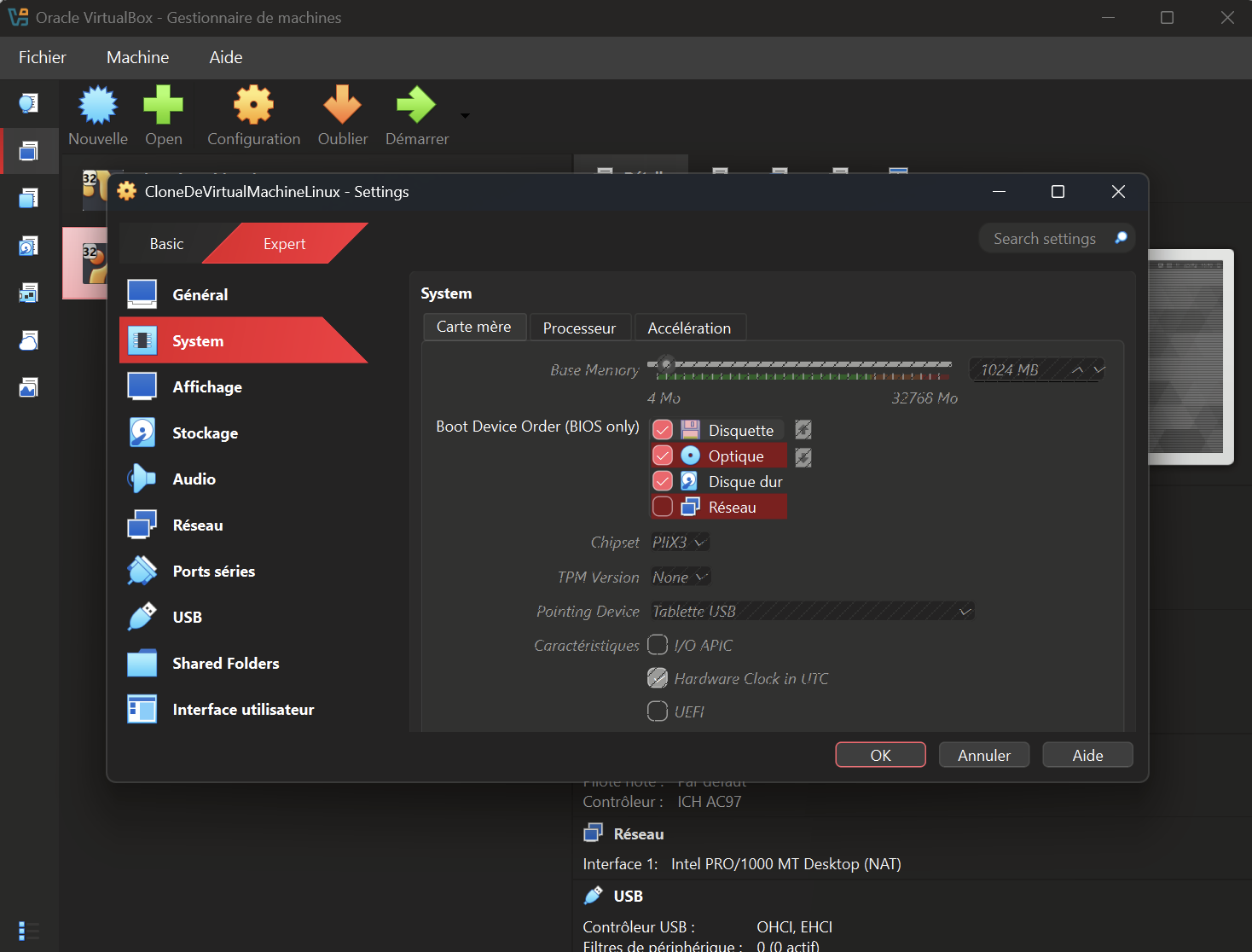Open the TPM Version dropdown
Image resolution: width=1252 pixels, height=952 pixels.
pyautogui.click(x=681, y=577)
